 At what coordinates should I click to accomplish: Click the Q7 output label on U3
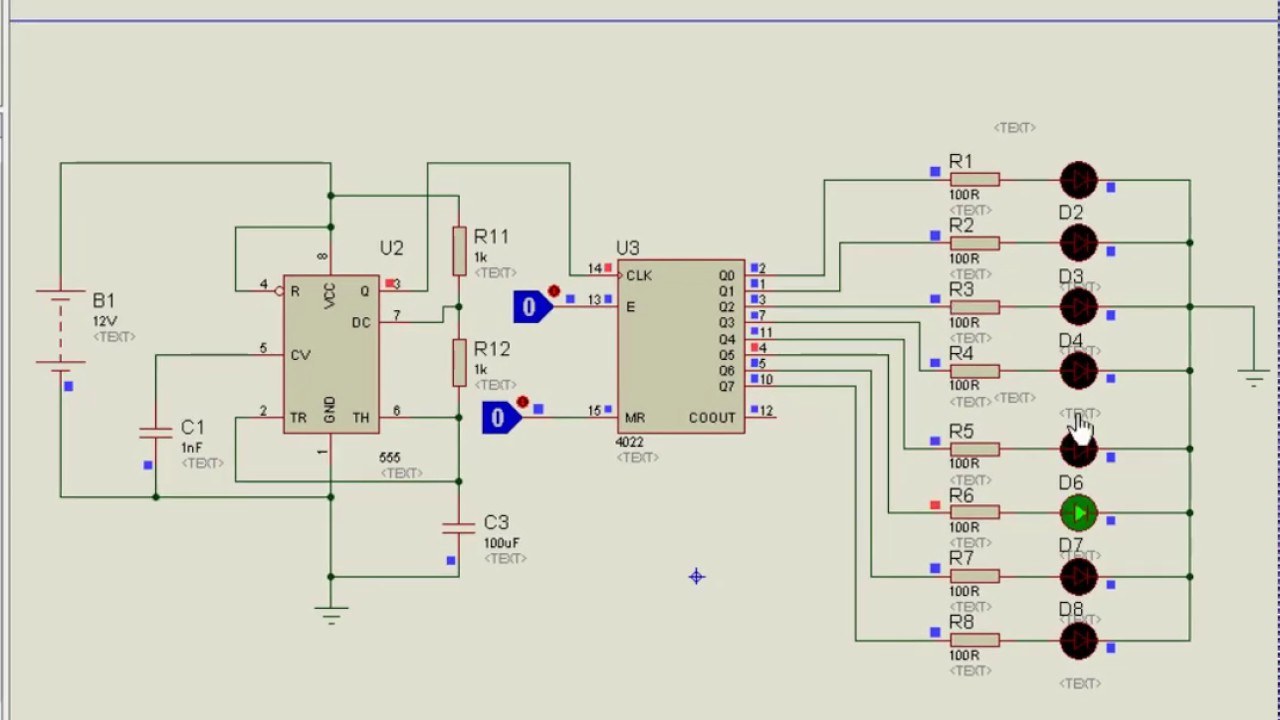point(726,387)
